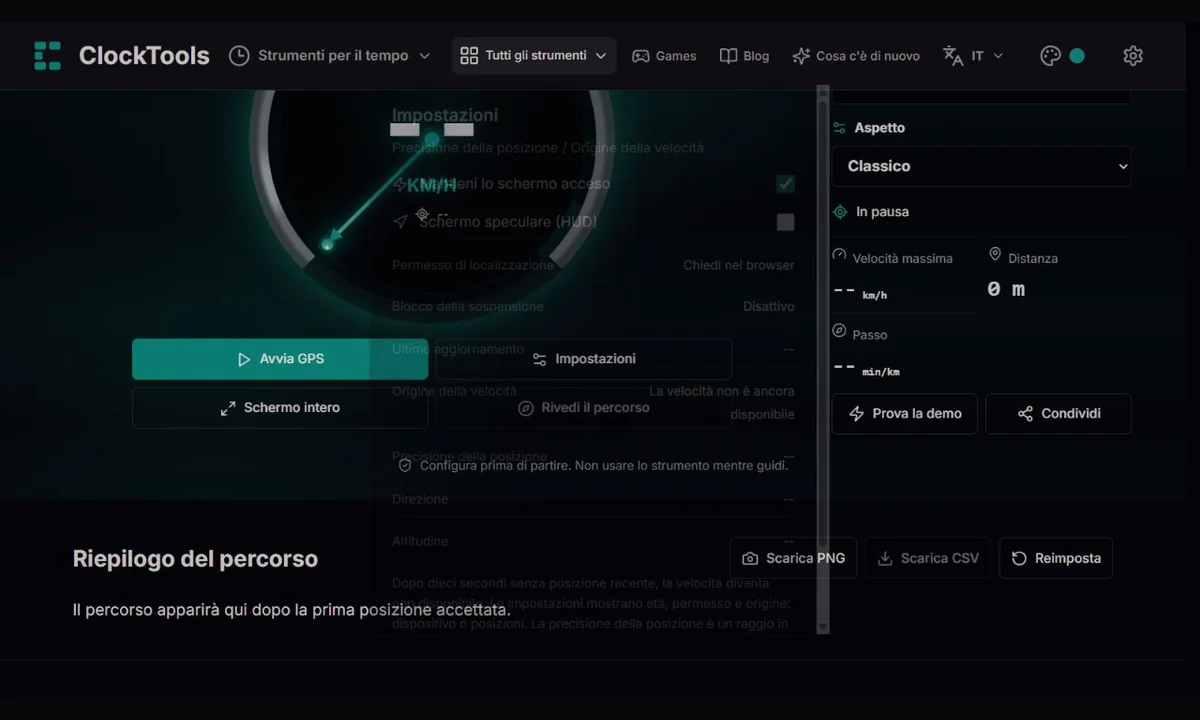
Task: Click the Aspetto label
Action: 879,128
